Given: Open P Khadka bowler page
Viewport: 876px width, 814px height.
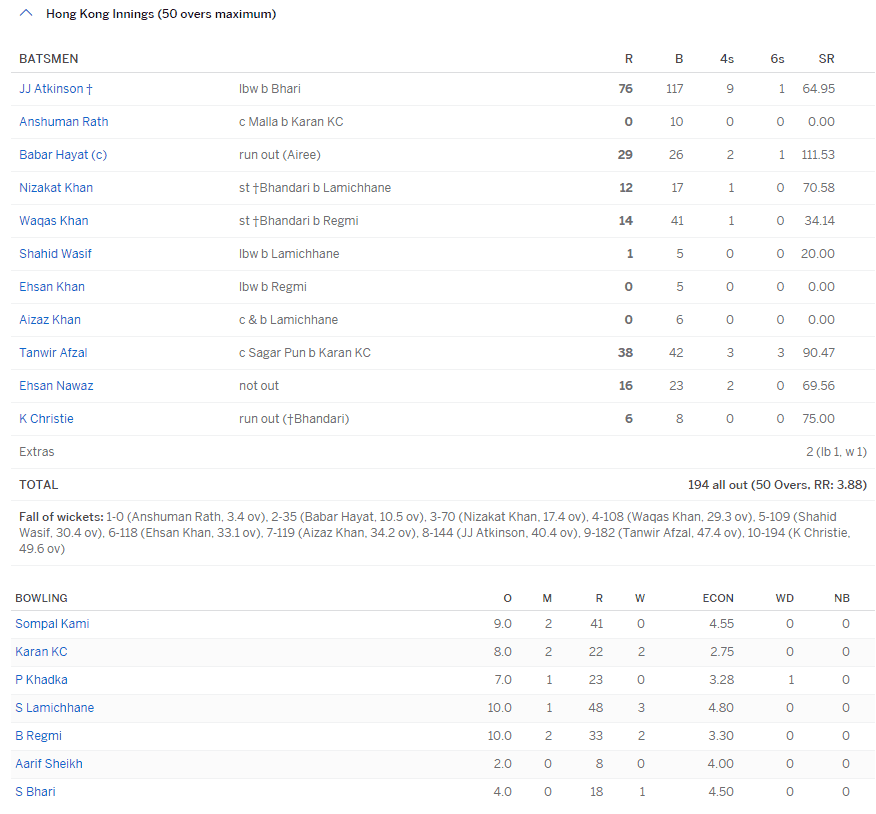Looking at the screenshot, I should tap(41, 680).
